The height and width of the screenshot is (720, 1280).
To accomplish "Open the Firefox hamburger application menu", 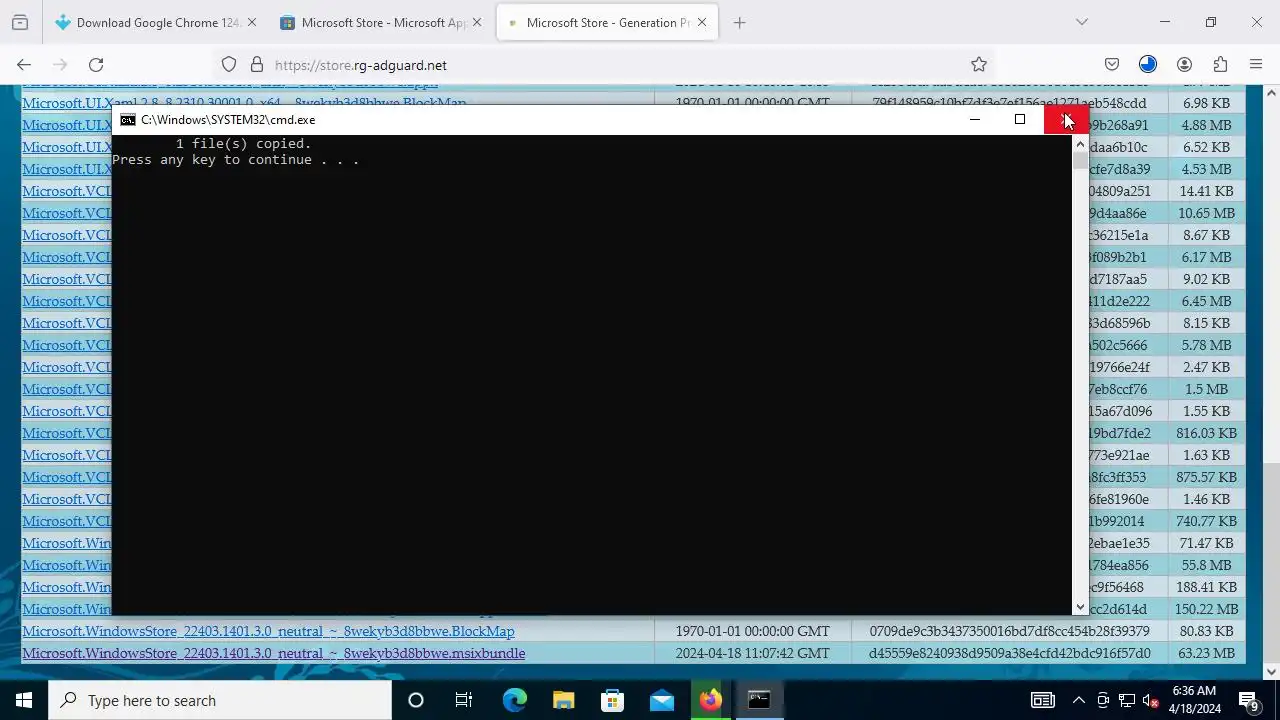I will 1256,65.
